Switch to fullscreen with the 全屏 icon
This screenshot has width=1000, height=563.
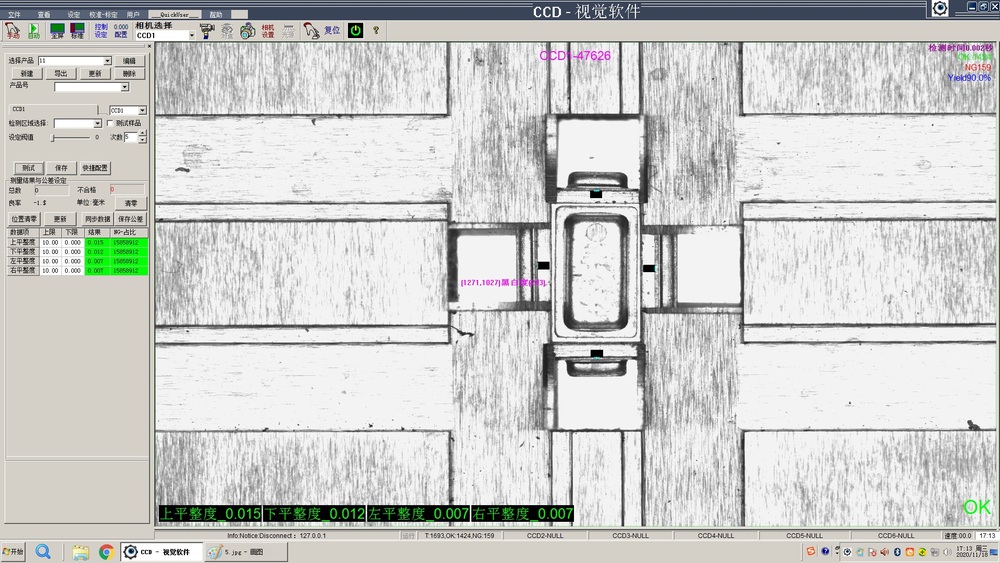click(57, 31)
